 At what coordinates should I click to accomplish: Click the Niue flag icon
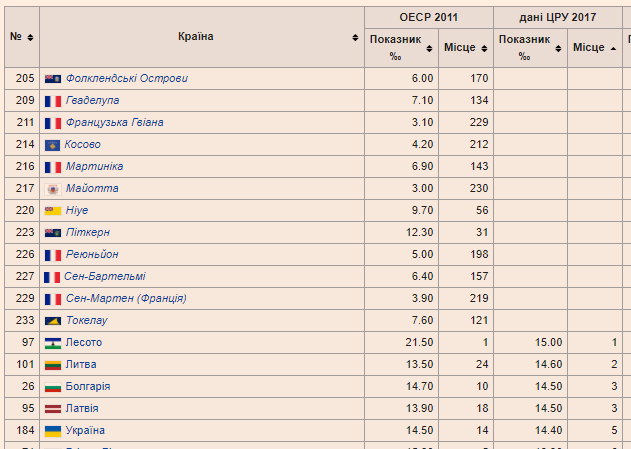tap(53, 211)
